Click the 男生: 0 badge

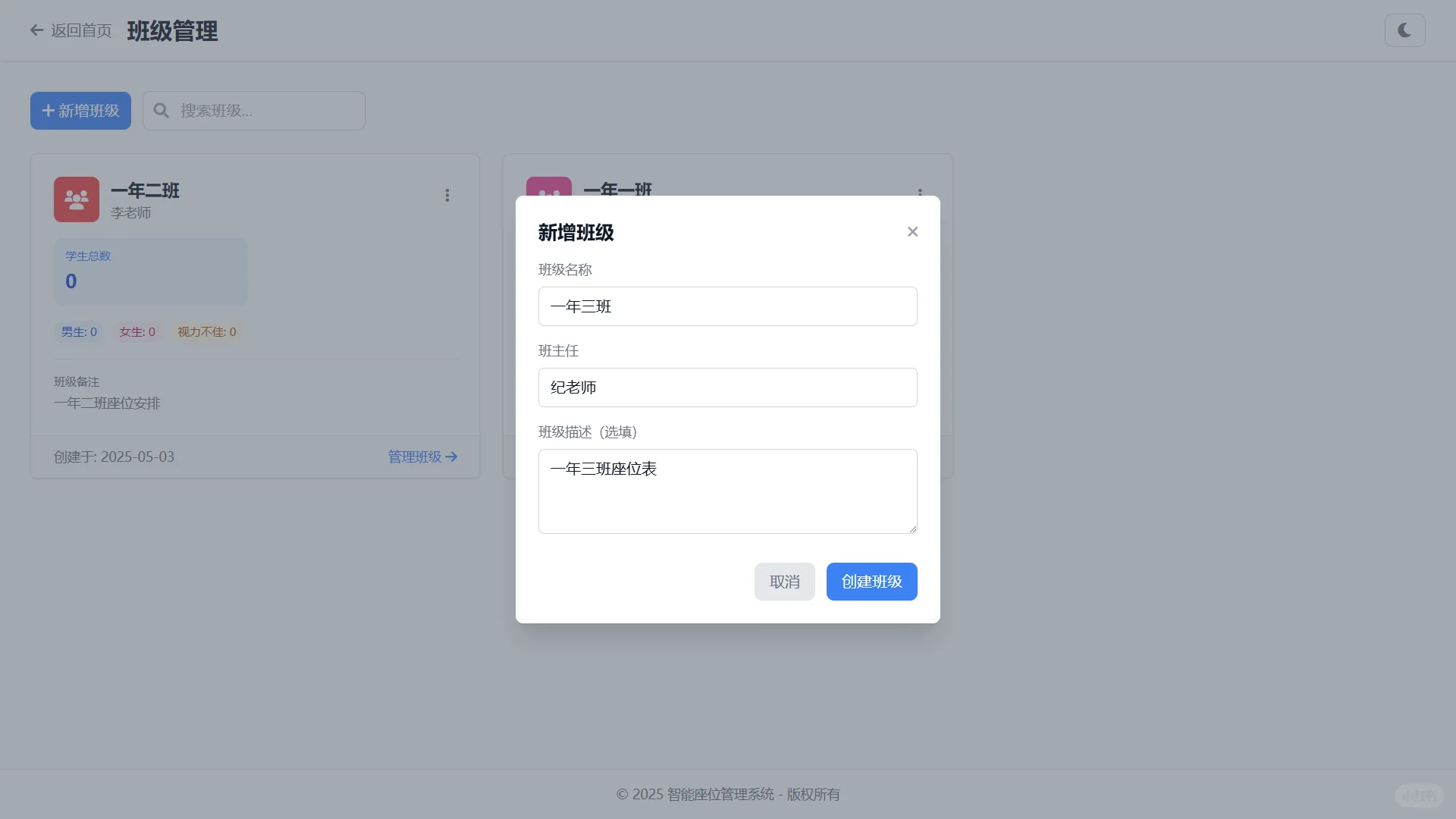click(x=79, y=332)
